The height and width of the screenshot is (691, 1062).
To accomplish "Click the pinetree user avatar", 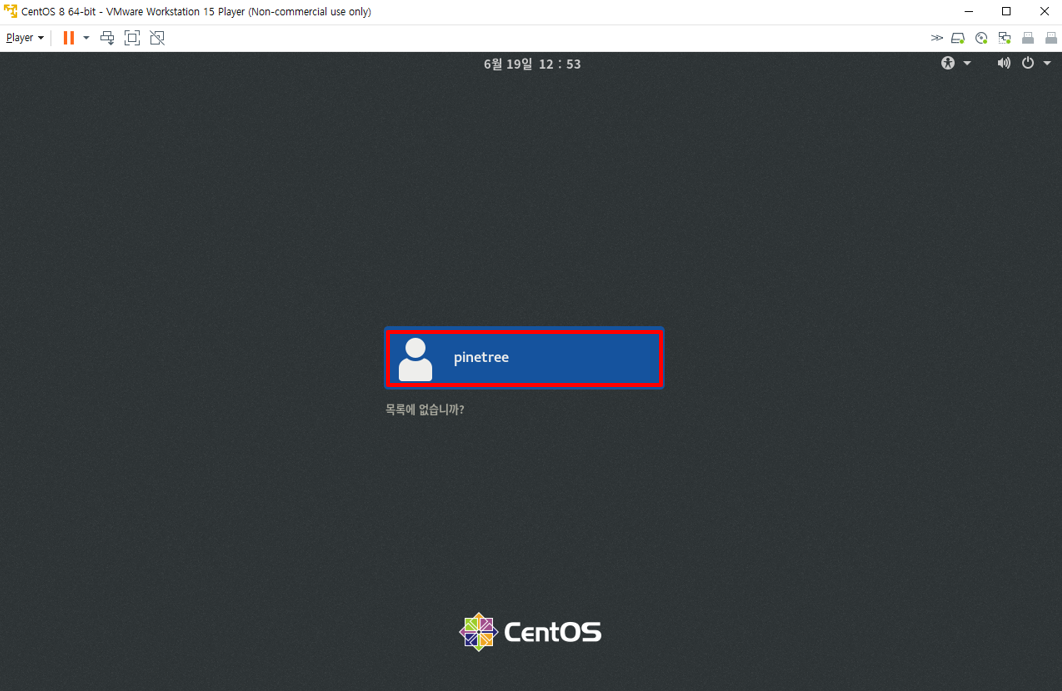I will [415, 359].
